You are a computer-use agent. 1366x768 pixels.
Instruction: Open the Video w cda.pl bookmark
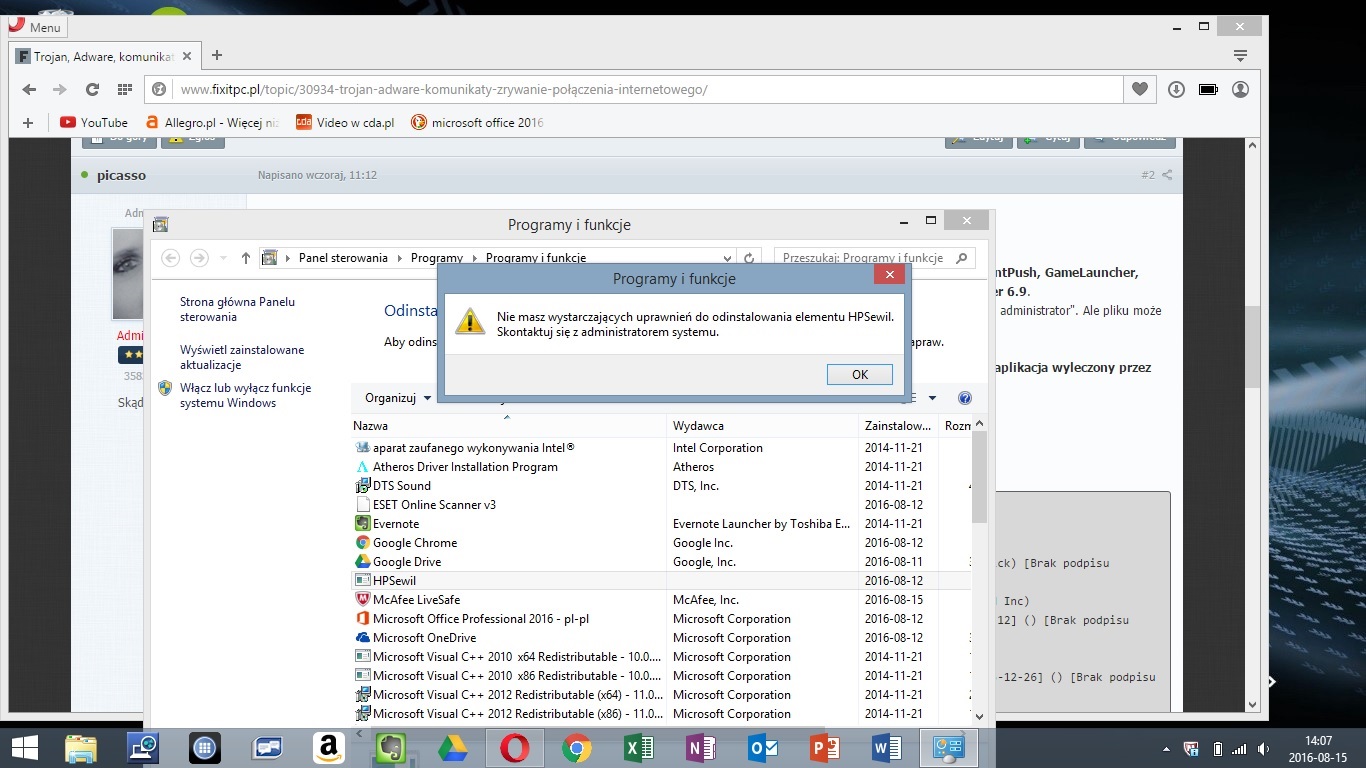[345, 122]
